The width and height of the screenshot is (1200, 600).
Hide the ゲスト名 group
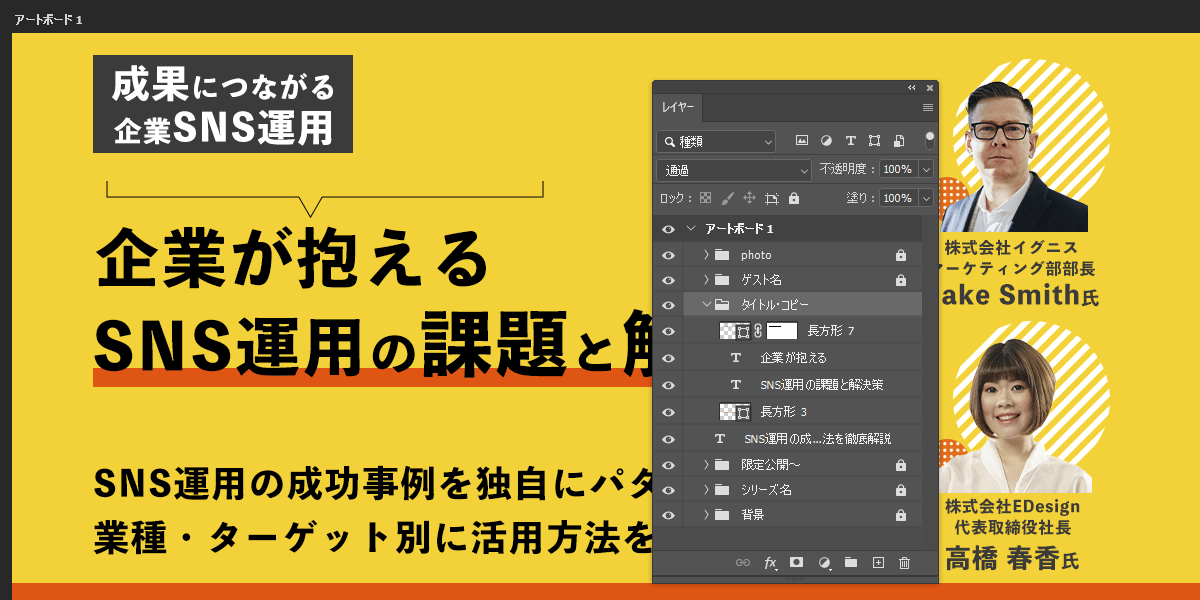coord(668,280)
